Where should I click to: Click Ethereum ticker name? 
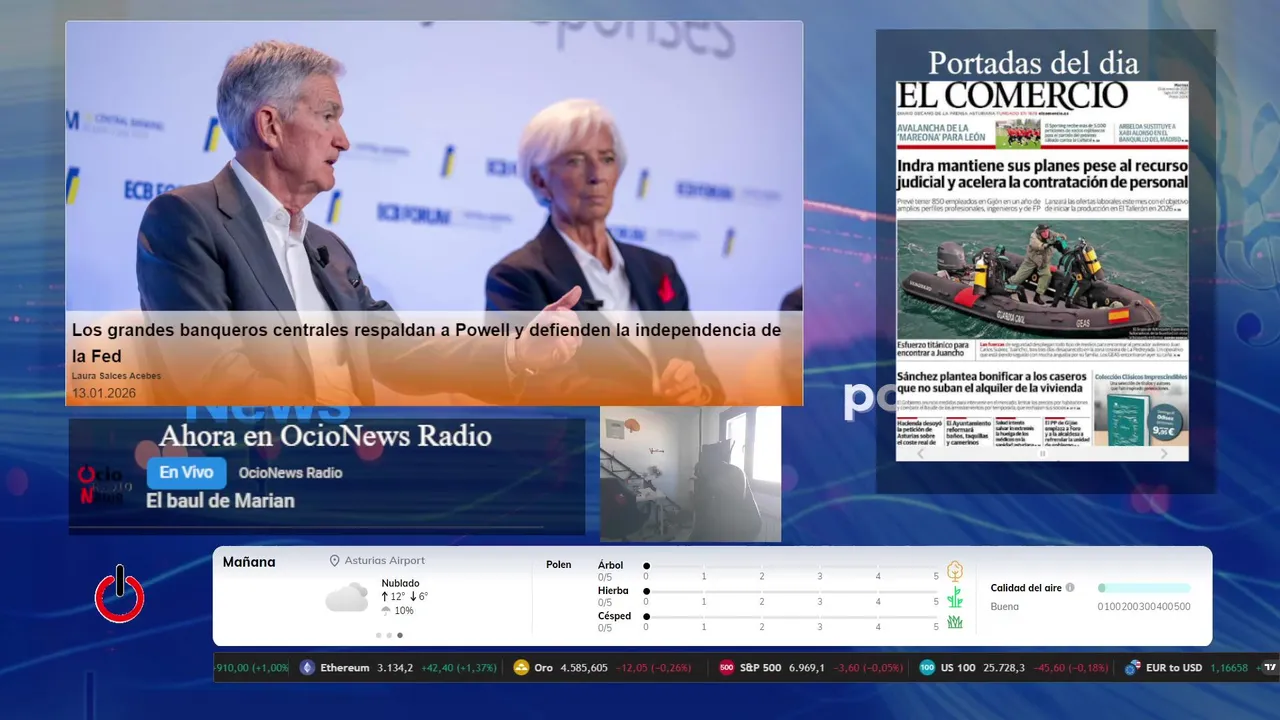(345, 668)
